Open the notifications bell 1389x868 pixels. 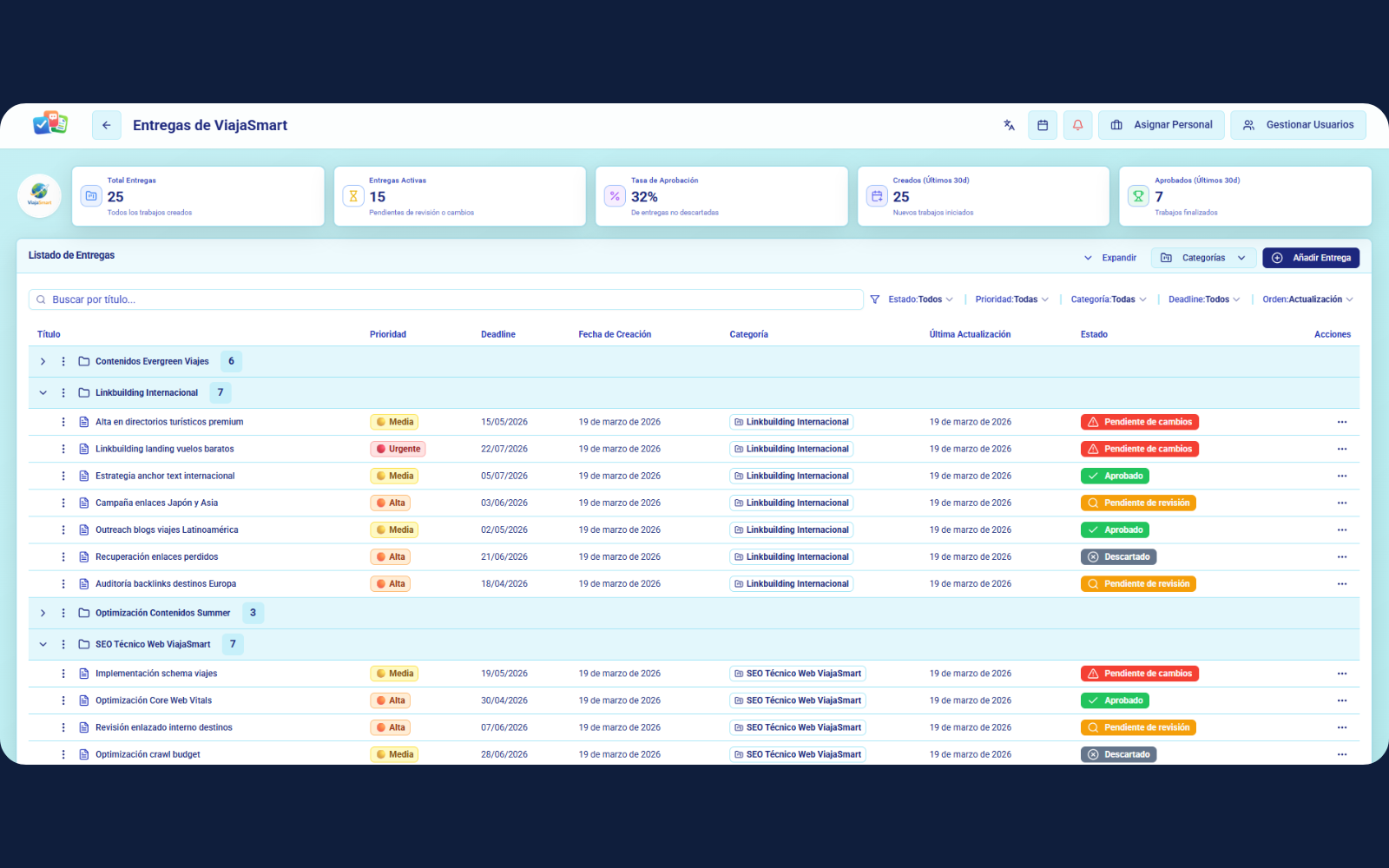click(1077, 125)
